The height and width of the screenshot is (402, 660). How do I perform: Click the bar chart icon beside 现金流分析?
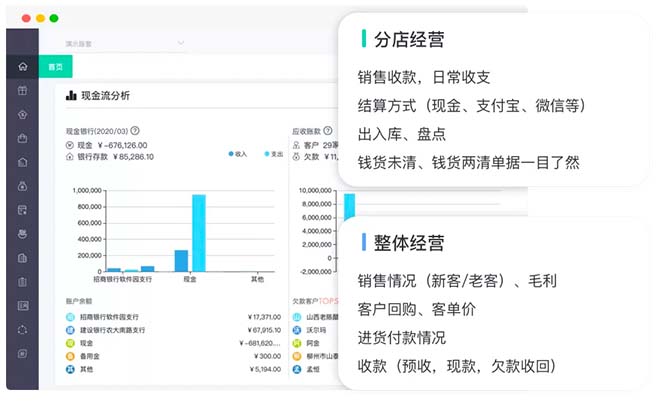point(71,96)
